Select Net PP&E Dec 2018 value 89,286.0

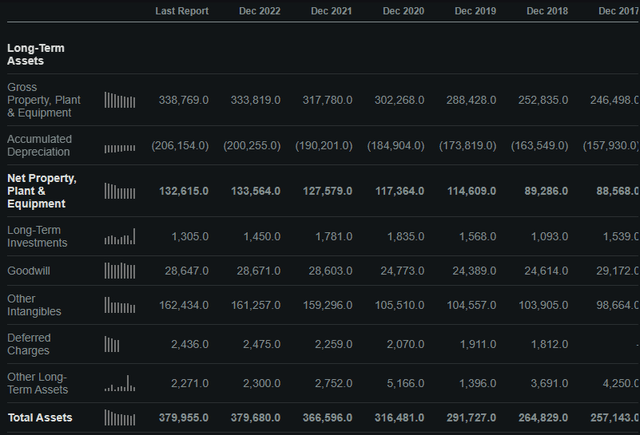(546, 191)
